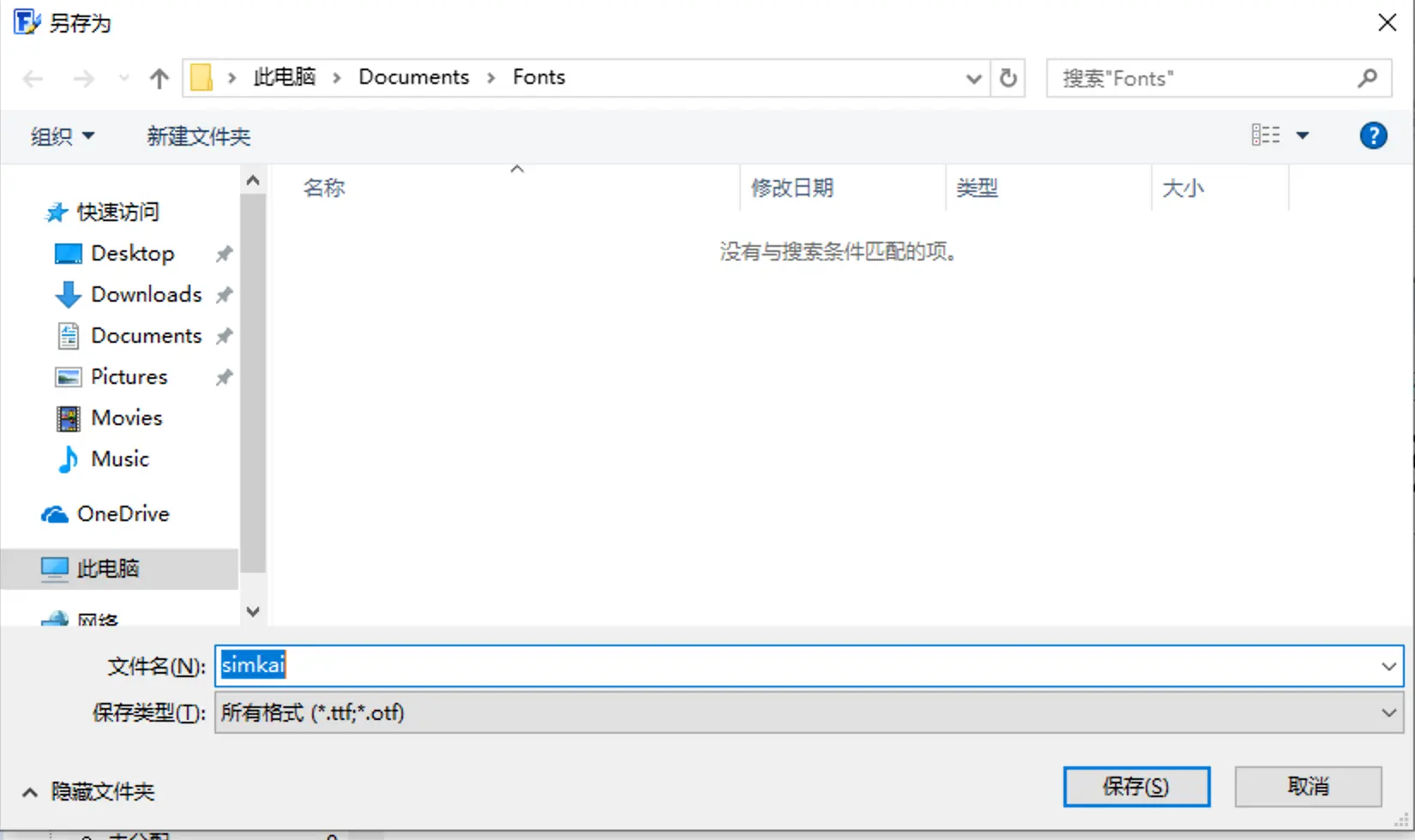Click the help question mark icon
This screenshot has width=1415, height=840.
pyautogui.click(x=1373, y=135)
